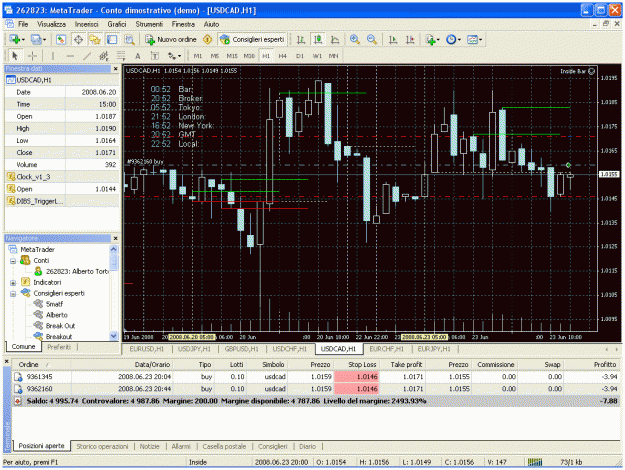The height and width of the screenshot is (470, 625).
Task: Switch timeframe to D1
Action: (x=300, y=56)
